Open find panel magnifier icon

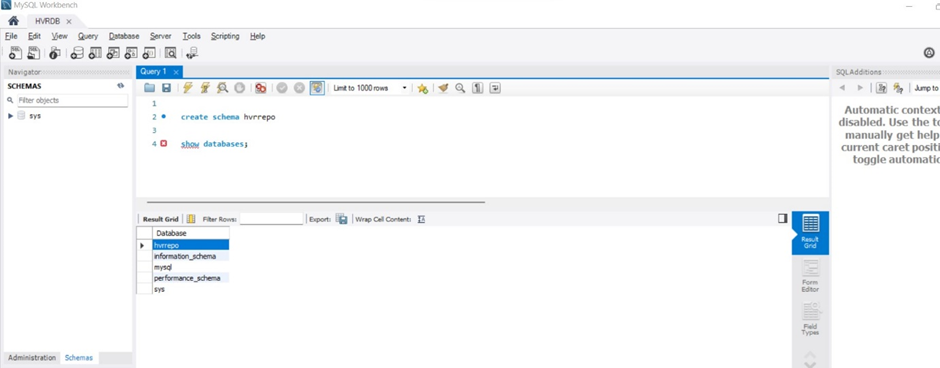click(x=460, y=88)
